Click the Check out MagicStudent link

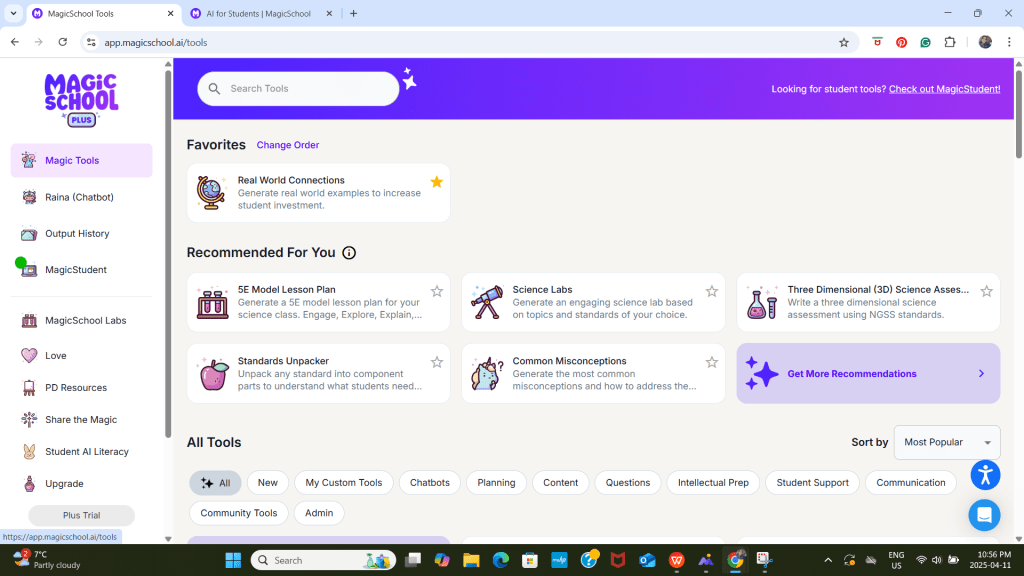coord(944,89)
